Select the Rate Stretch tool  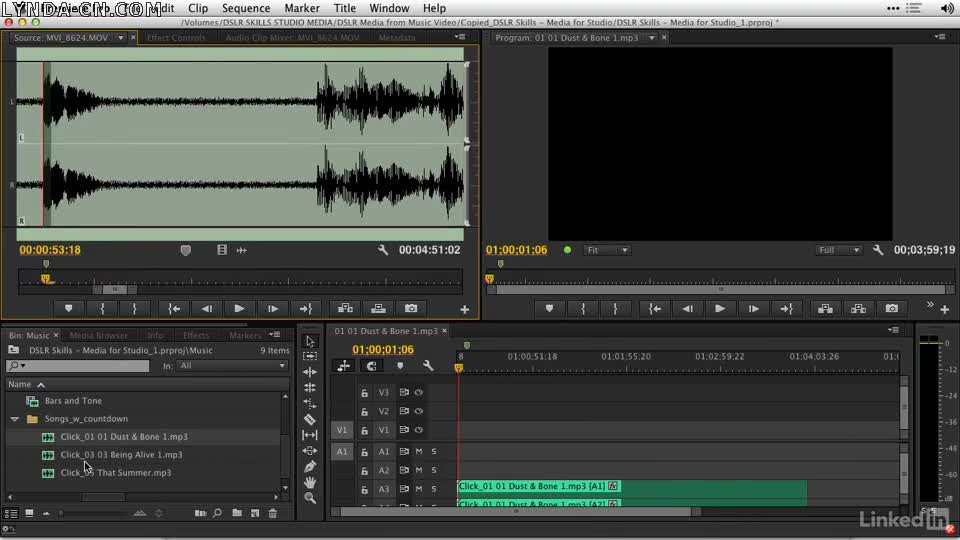pos(310,403)
